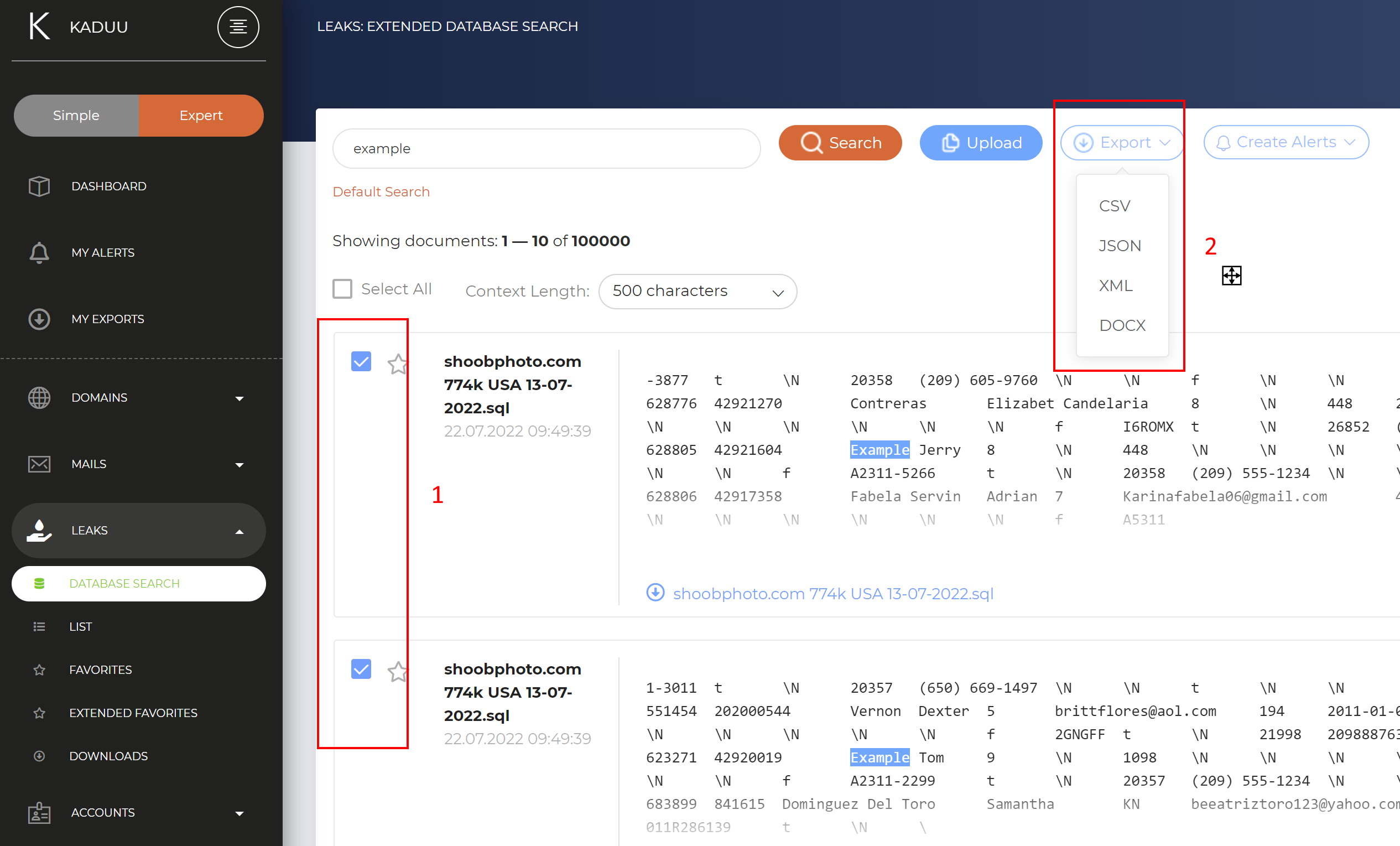Click the Database Search green database icon
The width and height of the screenshot is (1400, 846).
pos(39,584)
